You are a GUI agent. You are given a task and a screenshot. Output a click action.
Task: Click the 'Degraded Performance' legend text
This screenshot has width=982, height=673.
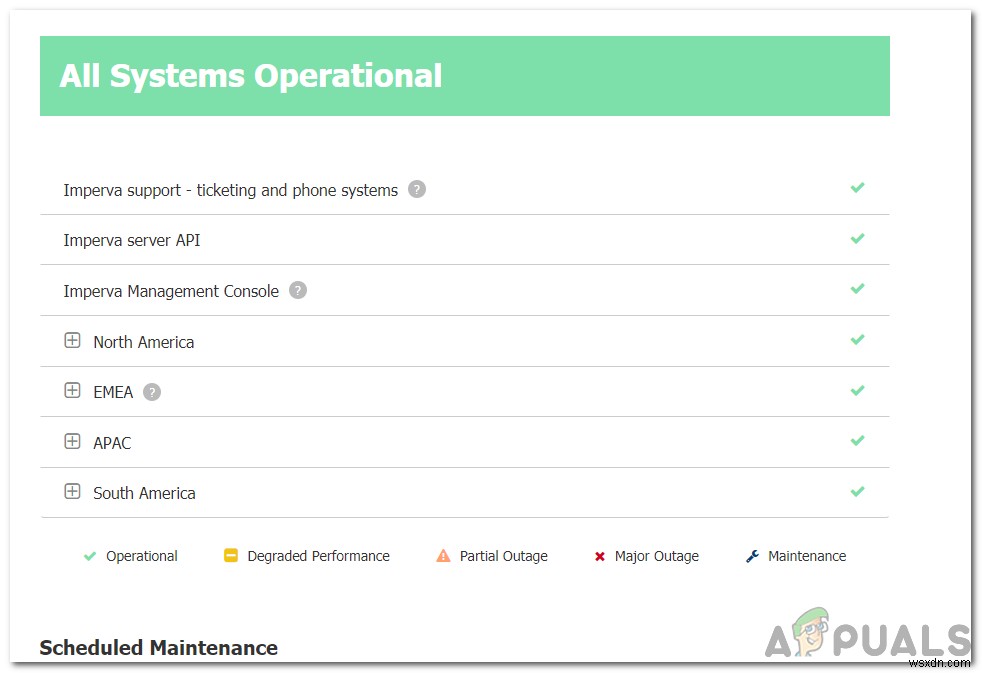pos(318,556)
